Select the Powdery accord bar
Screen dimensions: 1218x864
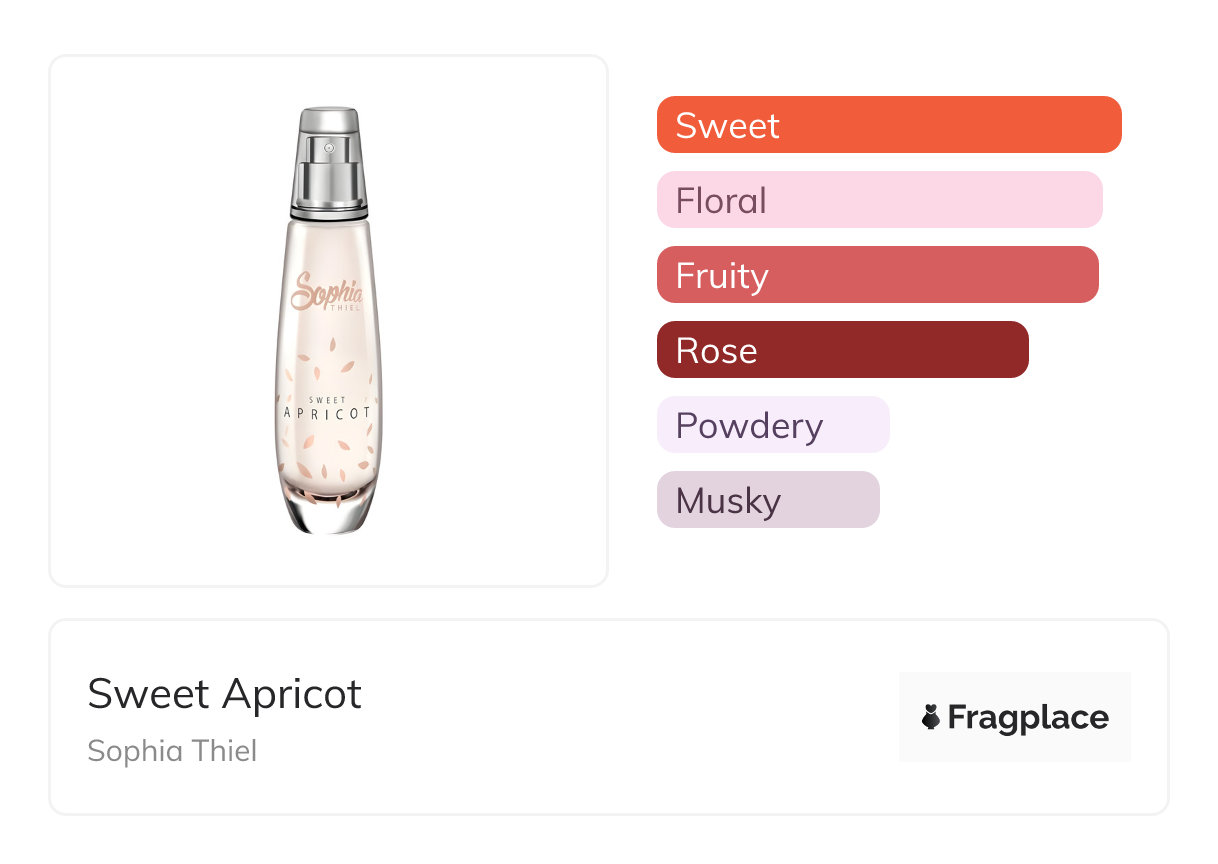(773, 425)
